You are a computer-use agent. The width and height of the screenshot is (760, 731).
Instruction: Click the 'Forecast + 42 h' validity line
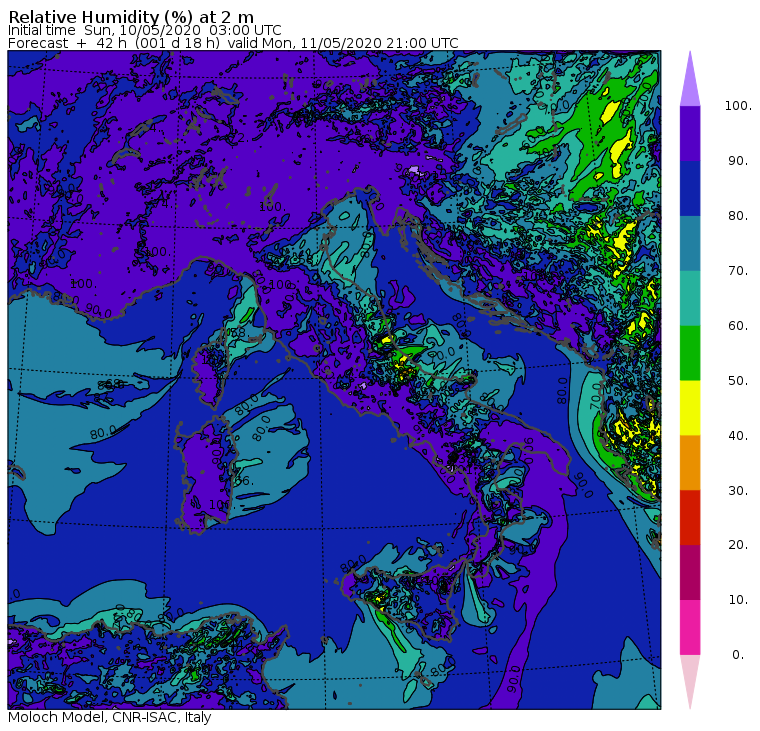pyautogui.click(x=233, y=43)
